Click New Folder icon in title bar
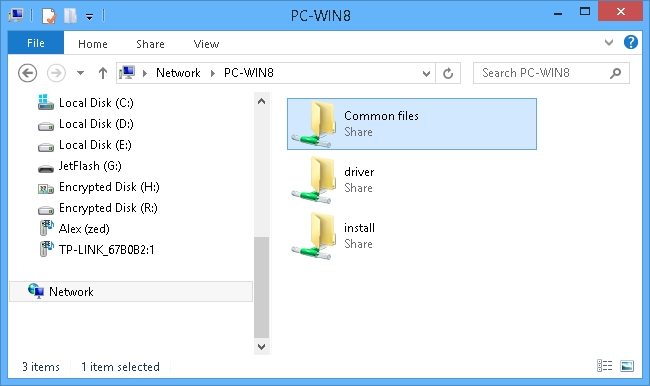The width and height of the screenshot is (650, 386). coord(70,16)
